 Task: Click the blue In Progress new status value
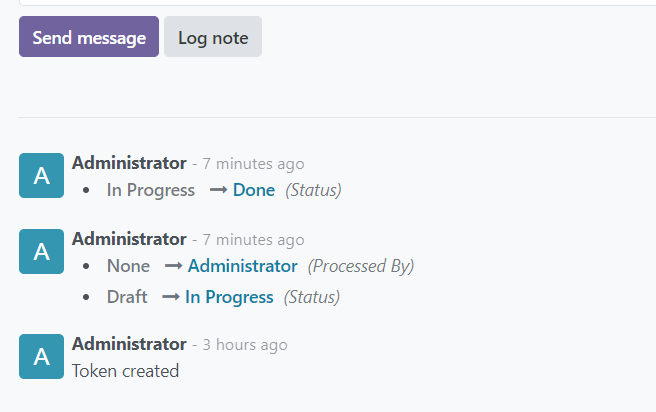[229, 297]
